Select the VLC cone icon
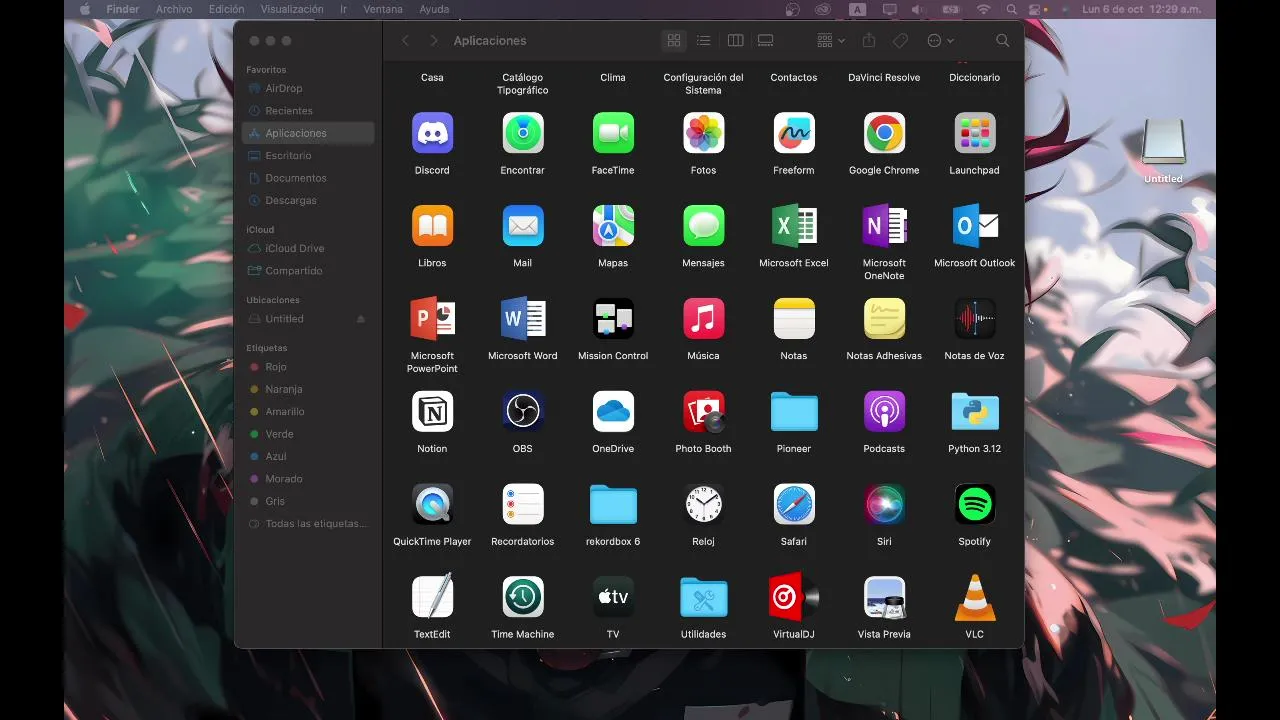1280x720 pixels. (975, 598)
